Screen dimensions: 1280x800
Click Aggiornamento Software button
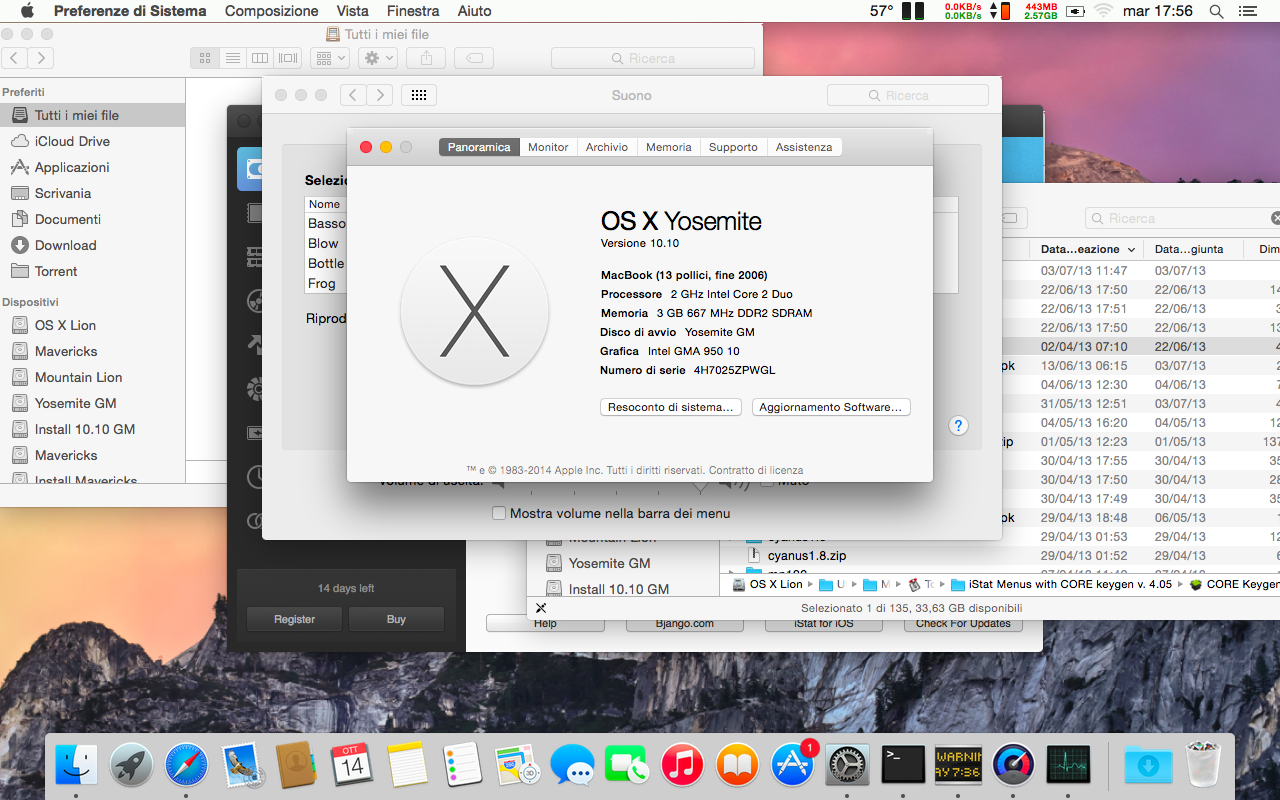click(x=830, y=407)
